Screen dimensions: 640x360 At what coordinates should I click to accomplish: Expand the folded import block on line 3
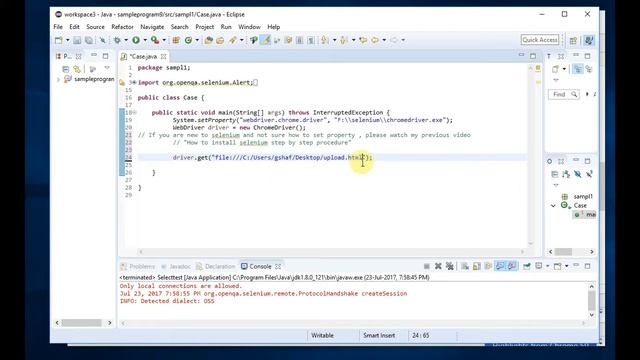[x=134, y=82]
